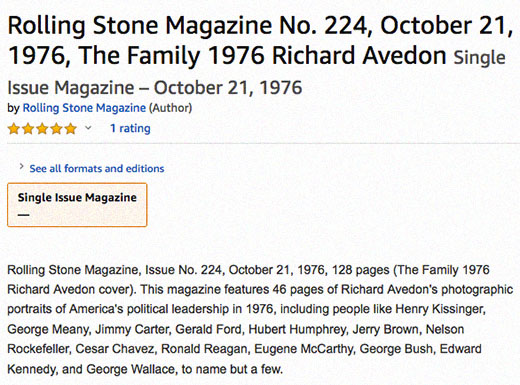Viewport: 520px width, 385px height.
Task: Click the second gold rating star
Action: 28,128
